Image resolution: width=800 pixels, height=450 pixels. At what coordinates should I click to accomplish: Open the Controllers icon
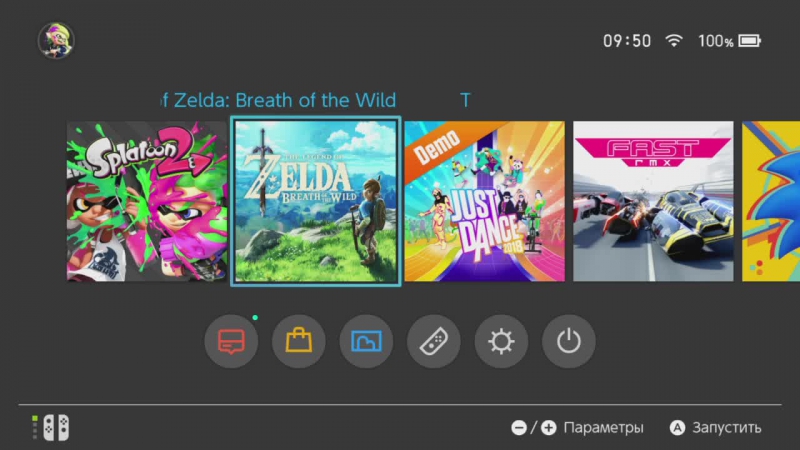pos(434,341)
